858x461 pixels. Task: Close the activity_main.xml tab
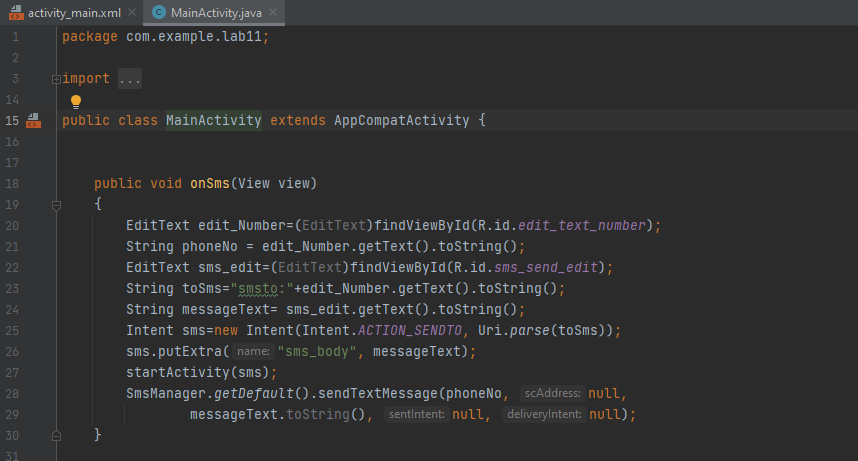(x=132, y=12)
